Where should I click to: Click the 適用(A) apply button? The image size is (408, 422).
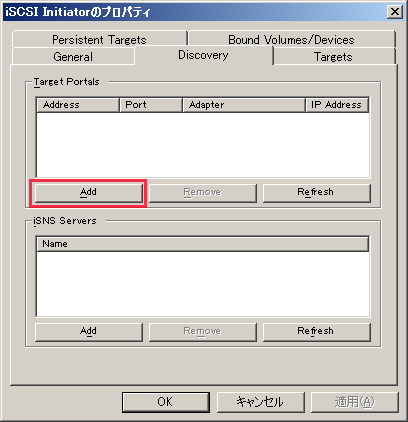[355, 402]
